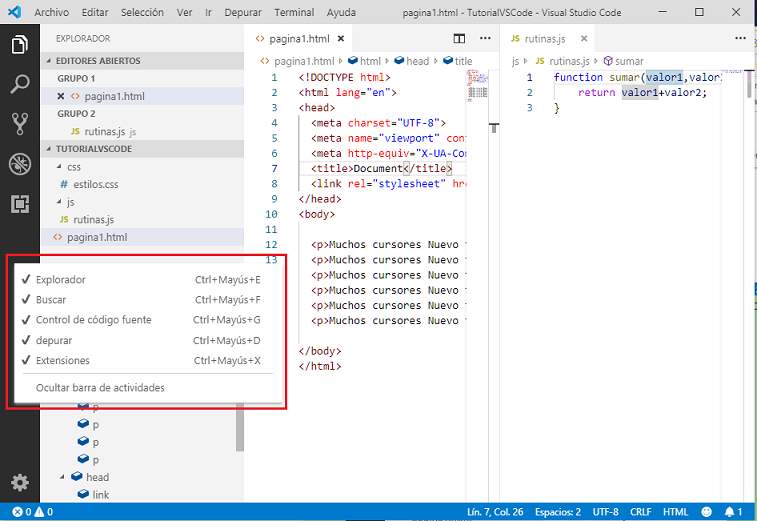Open the Terminal menu

(x=294, y=12)
